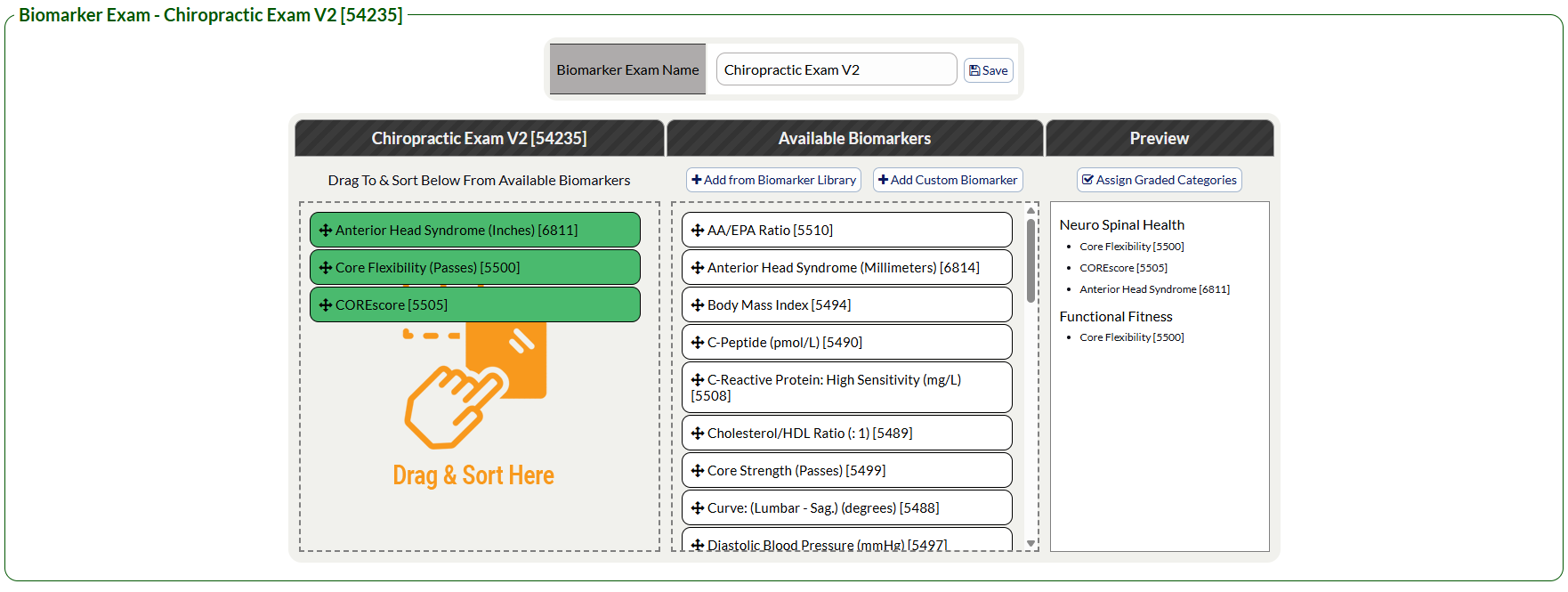Select Curve: (Lumbar - Sag.) [5488] biomarker
This screenshot has width=1568, height=592.
[x=847, y=507]
